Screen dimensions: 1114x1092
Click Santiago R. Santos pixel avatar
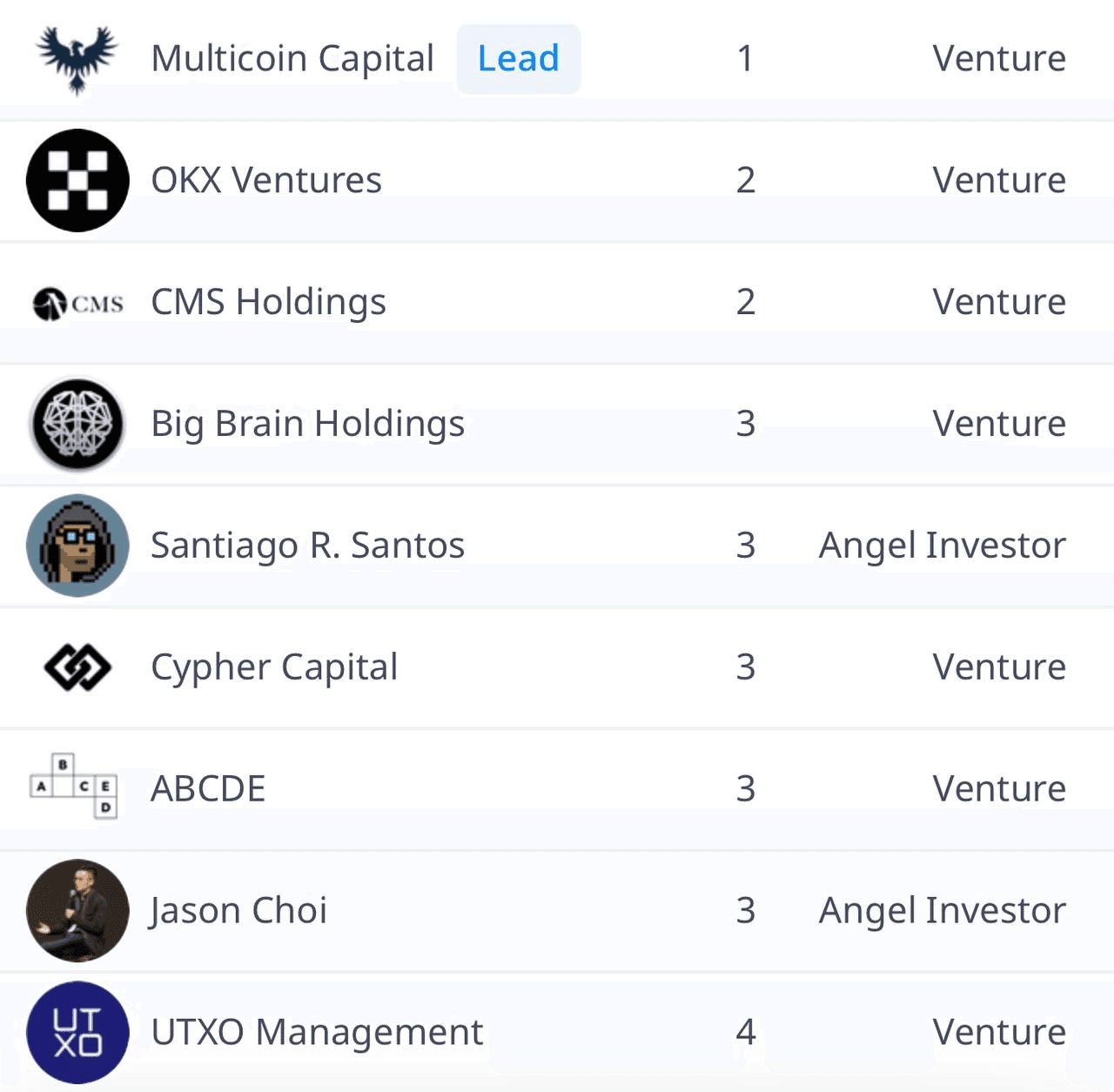pos(77,546)
